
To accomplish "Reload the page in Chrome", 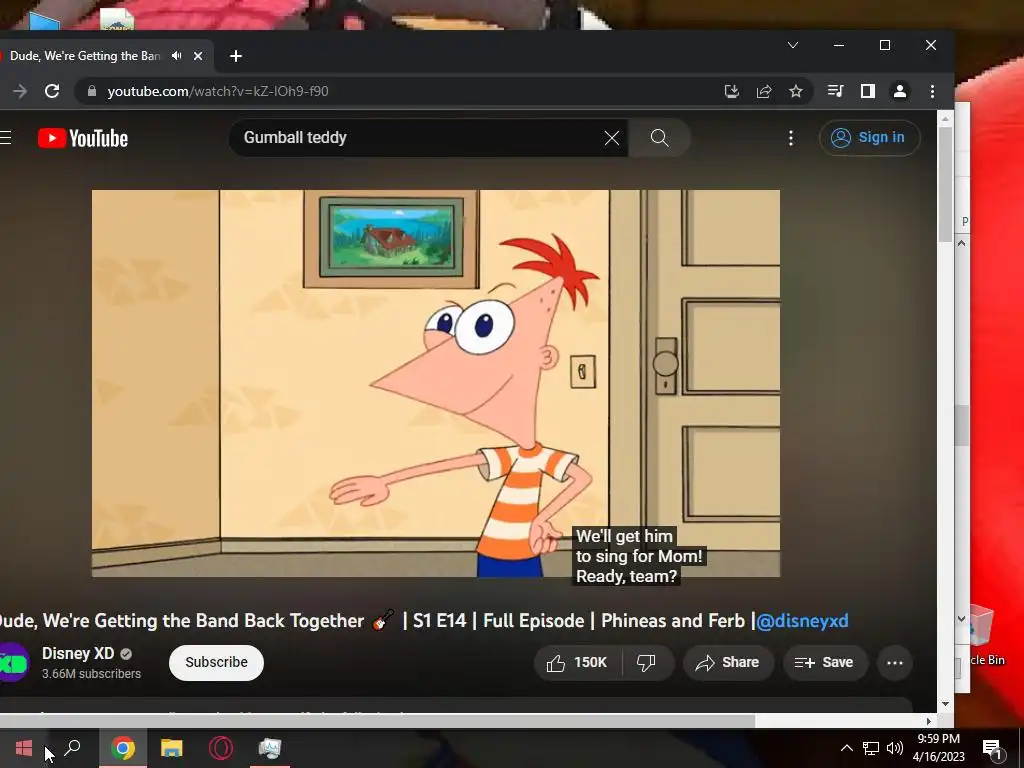I will coord(52,91).
